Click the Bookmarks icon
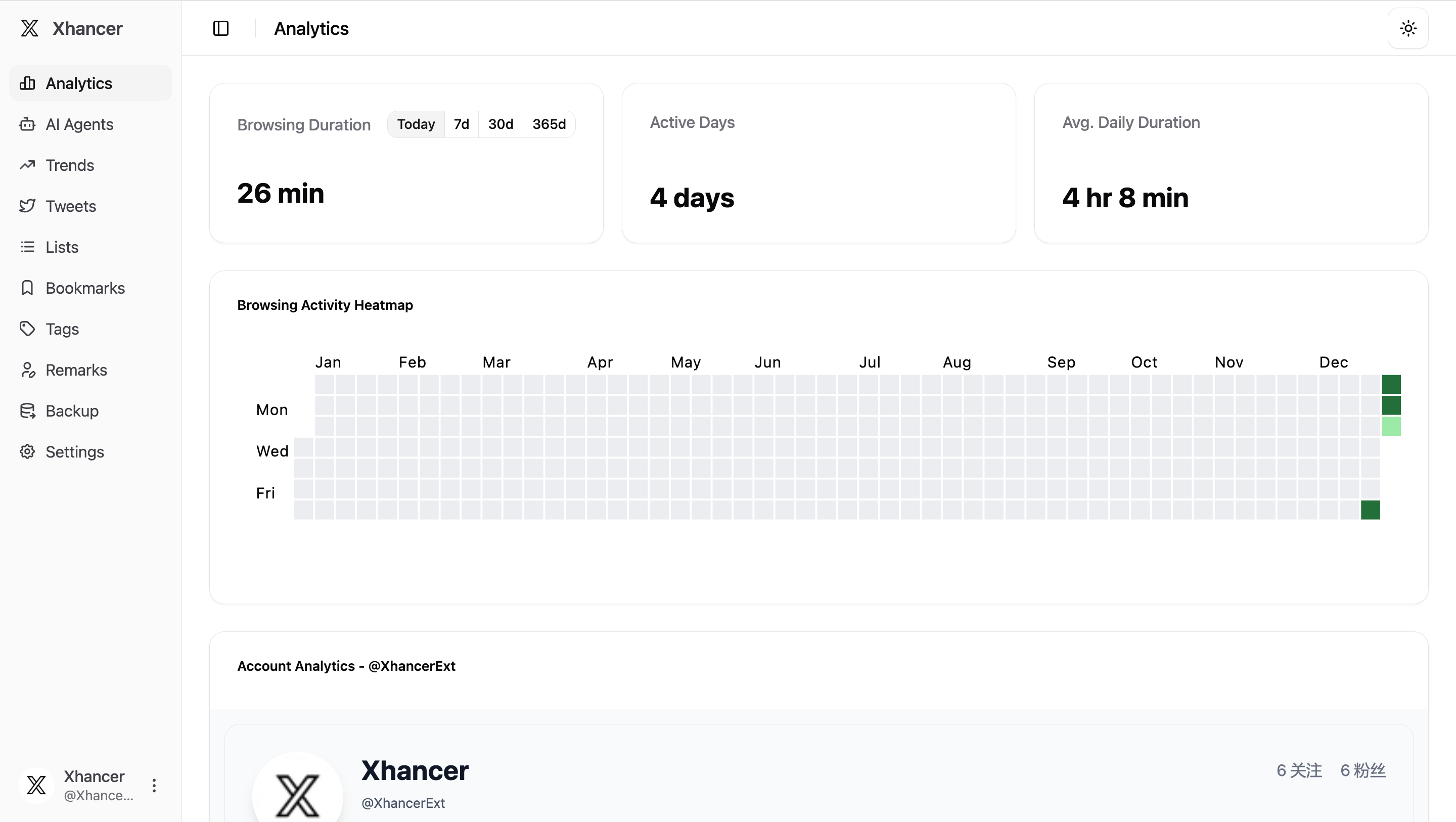Image resolution: width=1456 pixels, height=822 pixels. 27,288
